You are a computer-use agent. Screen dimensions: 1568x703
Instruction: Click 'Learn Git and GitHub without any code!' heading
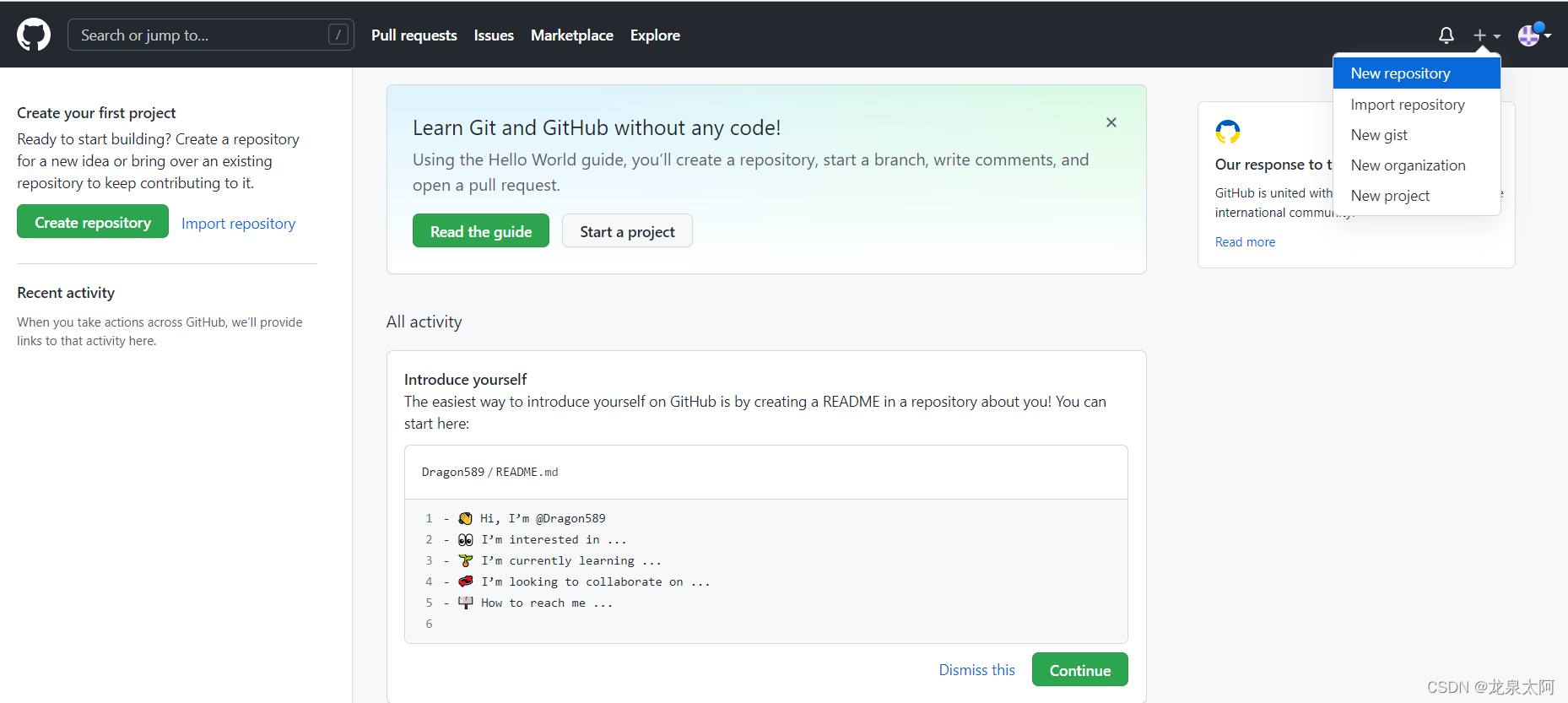click(x=597, y=127)
